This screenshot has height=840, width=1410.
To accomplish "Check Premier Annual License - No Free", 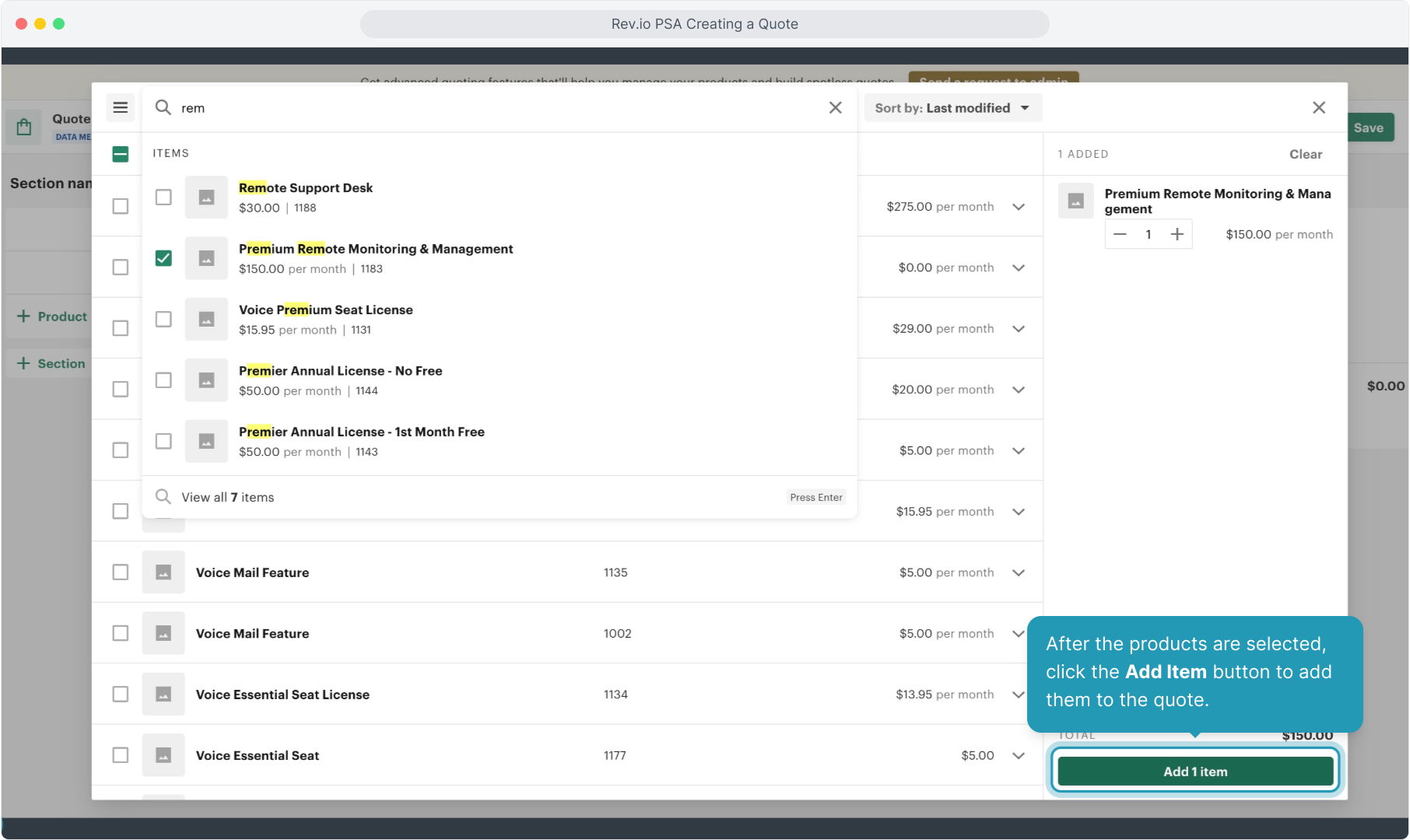I will tap(163, 380).
